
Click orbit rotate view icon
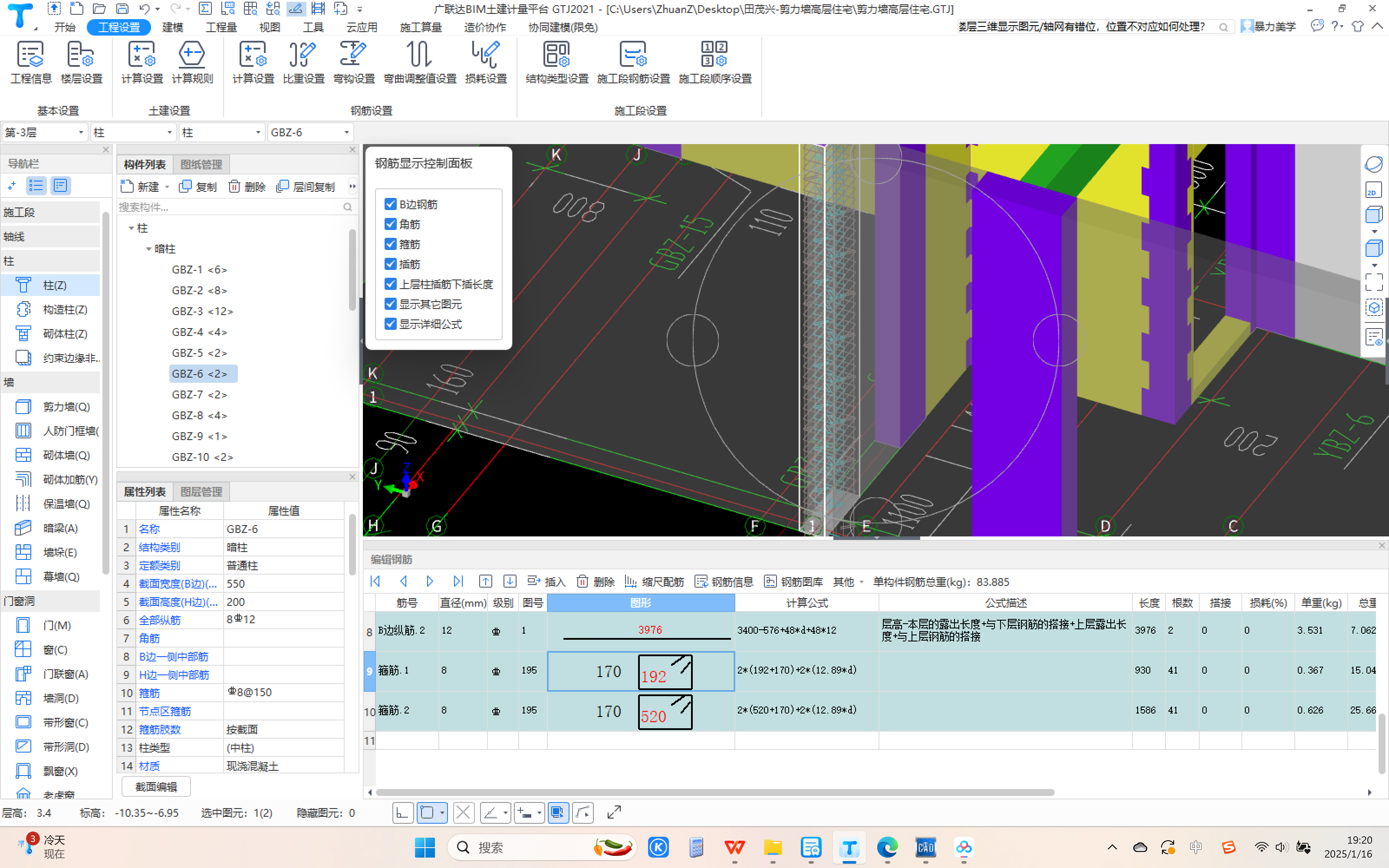coord(1373,164)
